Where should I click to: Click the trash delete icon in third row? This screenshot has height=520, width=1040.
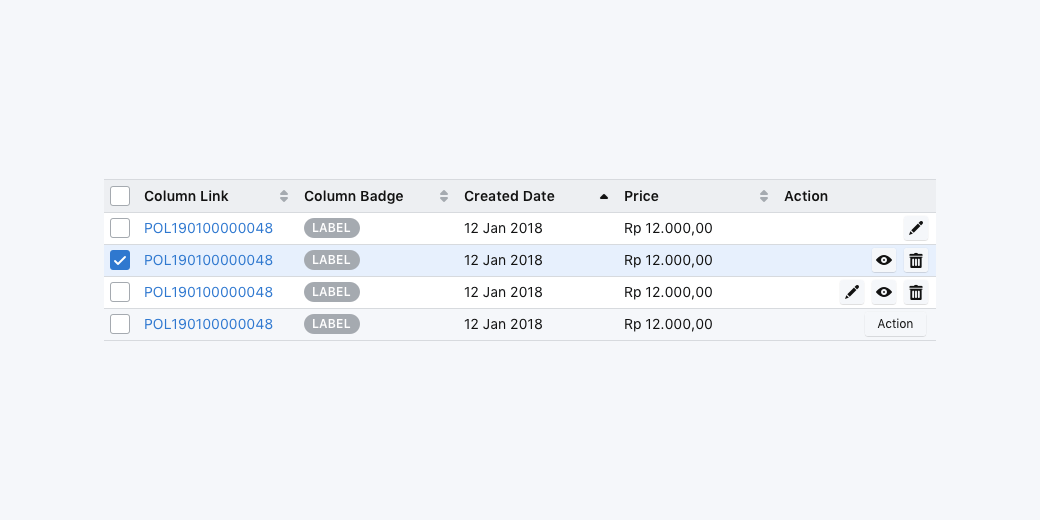[x=915, y=292]
